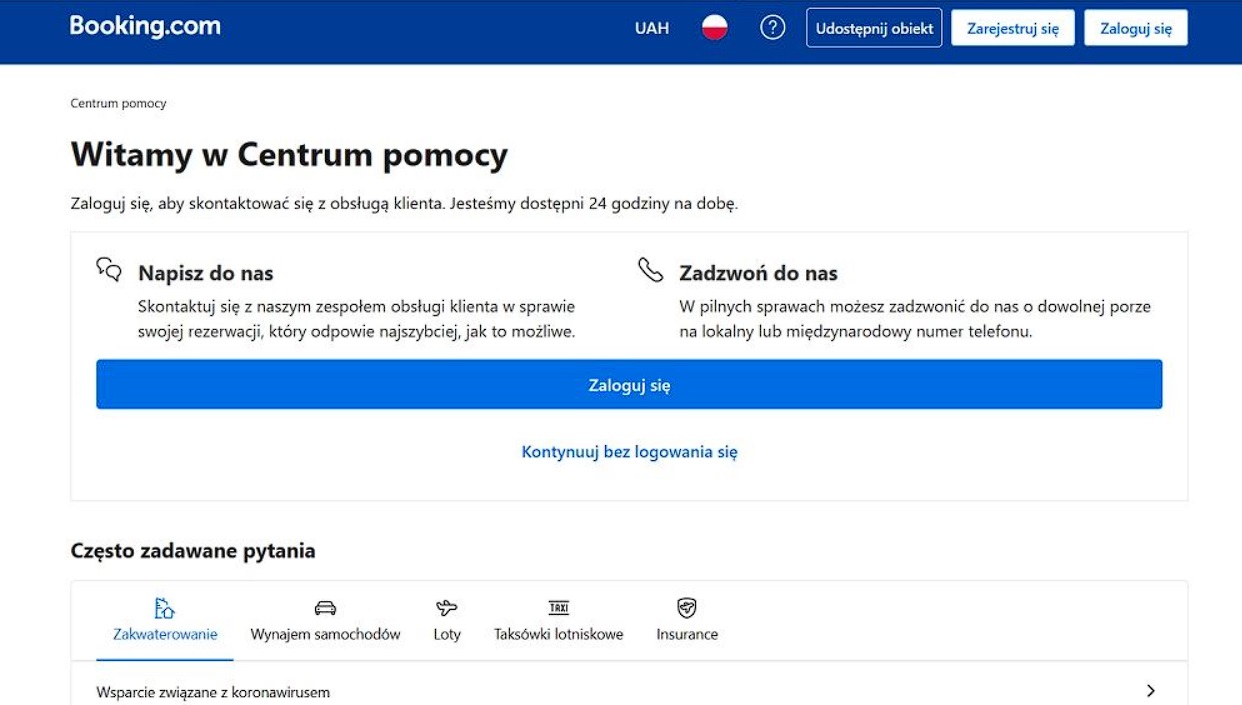Image resolution: width=1242 pixels, height=705 pixels.
Task: Click the Centrum pomocy breadcrumb
Action: (118, 103)
